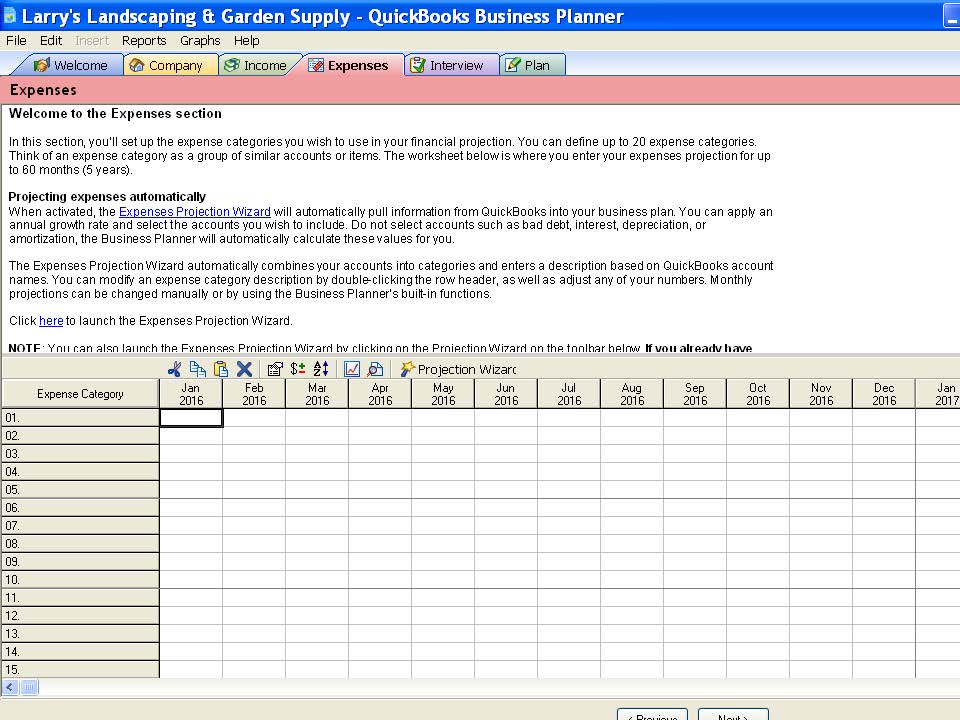The height and width of the screenshot is (720, 960).
Task: Click the Mar 2016 column header
Action: coord(317,394)
